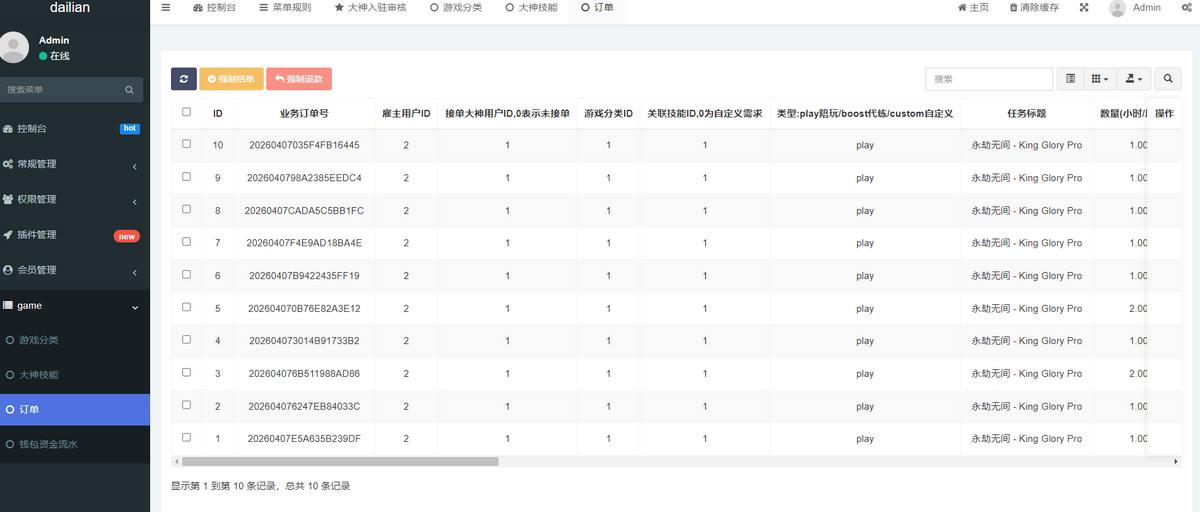Check the checkbox for order ID 7

[186, 242]
